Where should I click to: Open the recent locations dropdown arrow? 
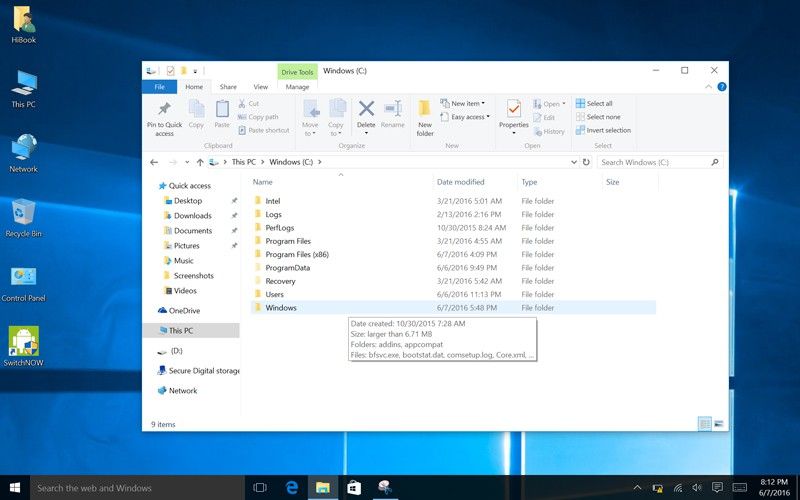187,162
